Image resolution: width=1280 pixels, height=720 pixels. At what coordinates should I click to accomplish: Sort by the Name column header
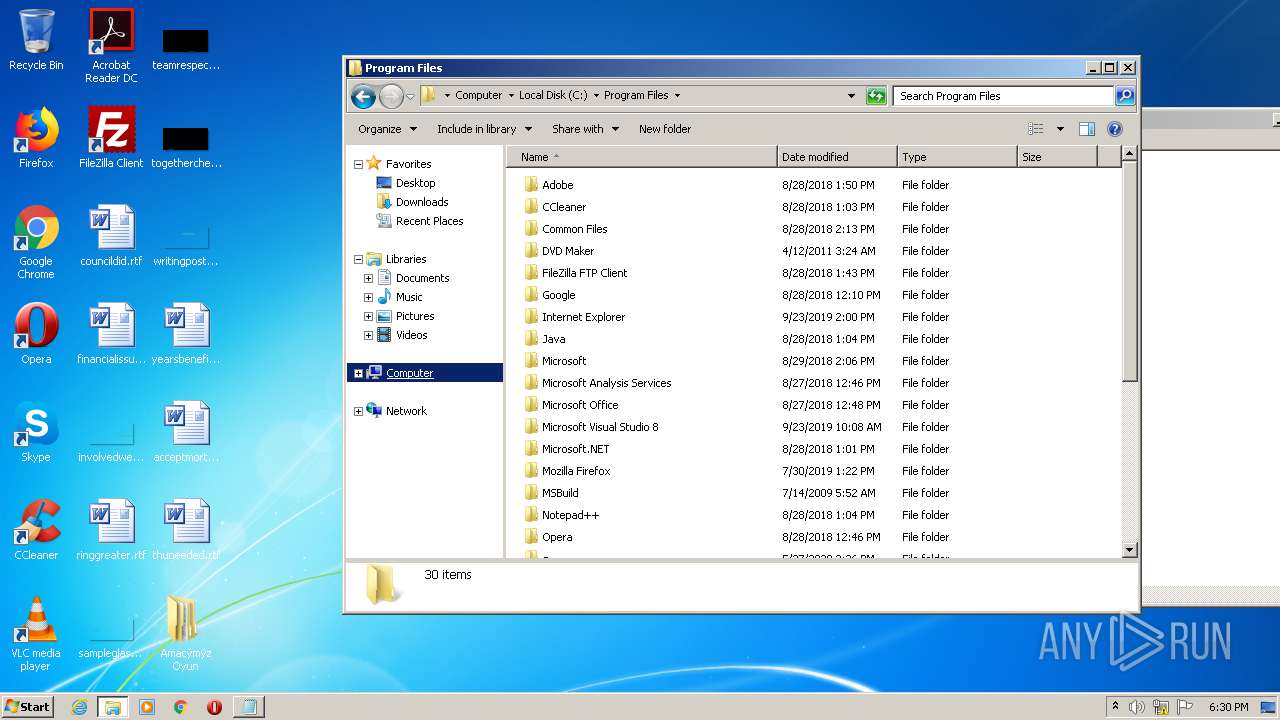(642, 157)
